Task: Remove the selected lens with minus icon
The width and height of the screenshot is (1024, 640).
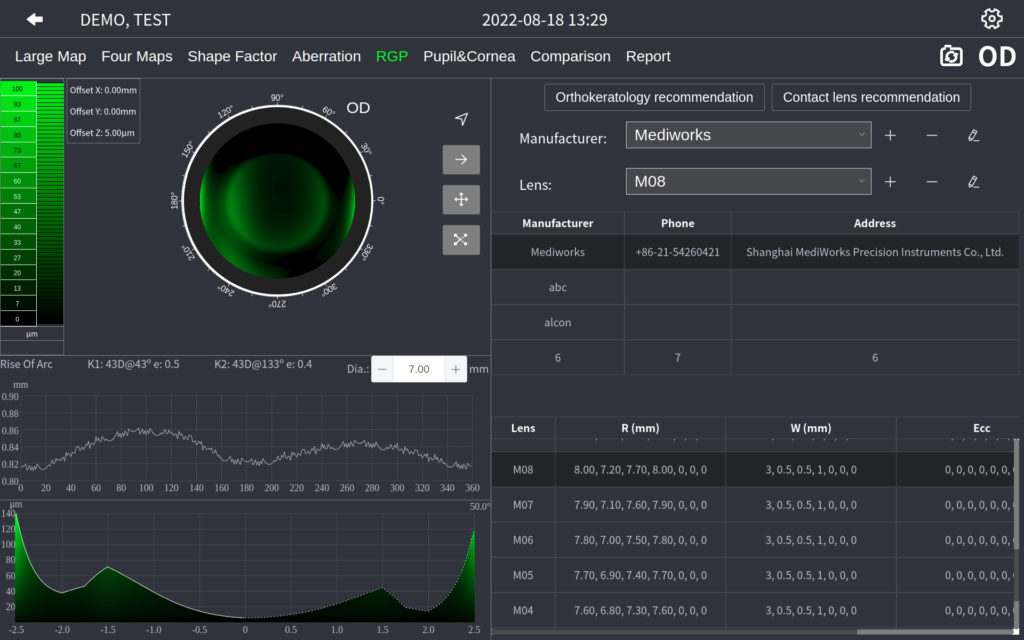Action: 931,182
